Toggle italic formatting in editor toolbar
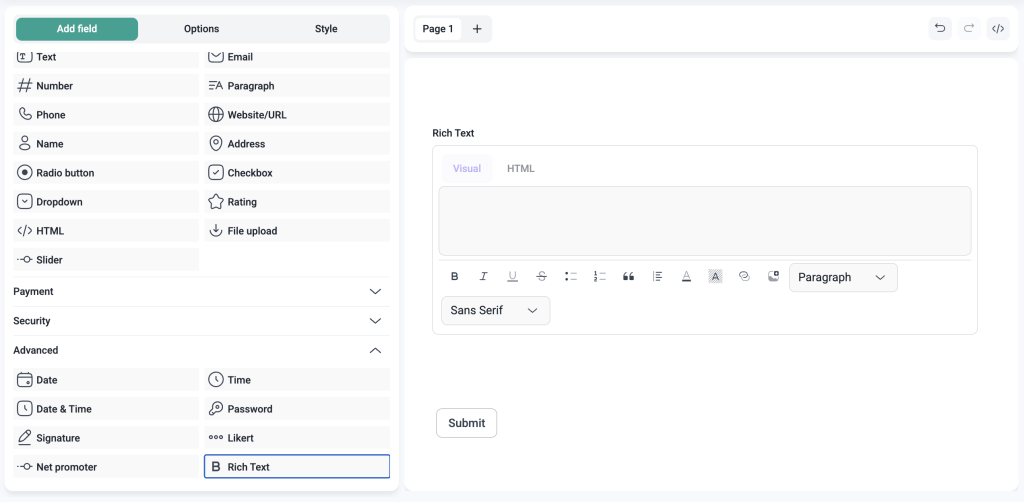 (483, 277)
